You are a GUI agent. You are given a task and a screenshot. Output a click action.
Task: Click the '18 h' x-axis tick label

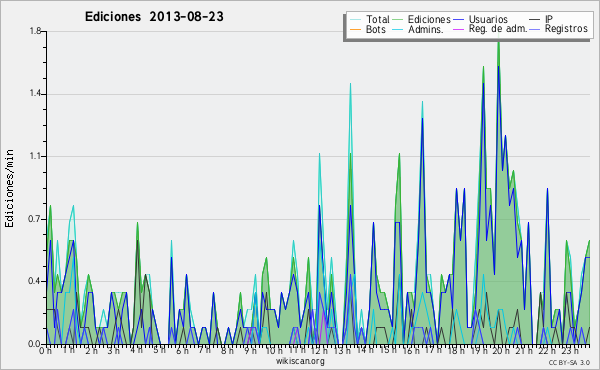point(456,350)
